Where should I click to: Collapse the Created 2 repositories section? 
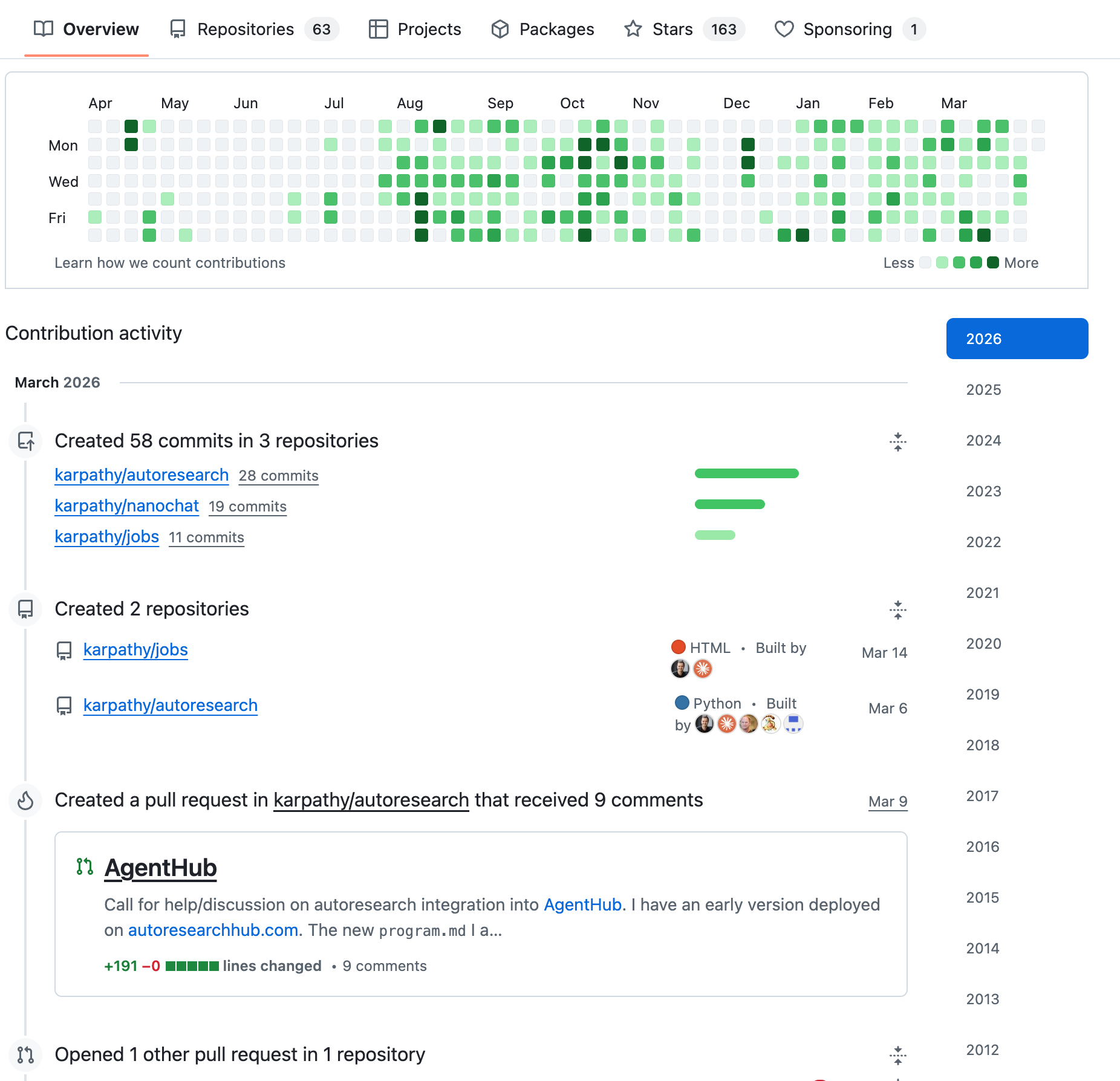tap(898, 610)
